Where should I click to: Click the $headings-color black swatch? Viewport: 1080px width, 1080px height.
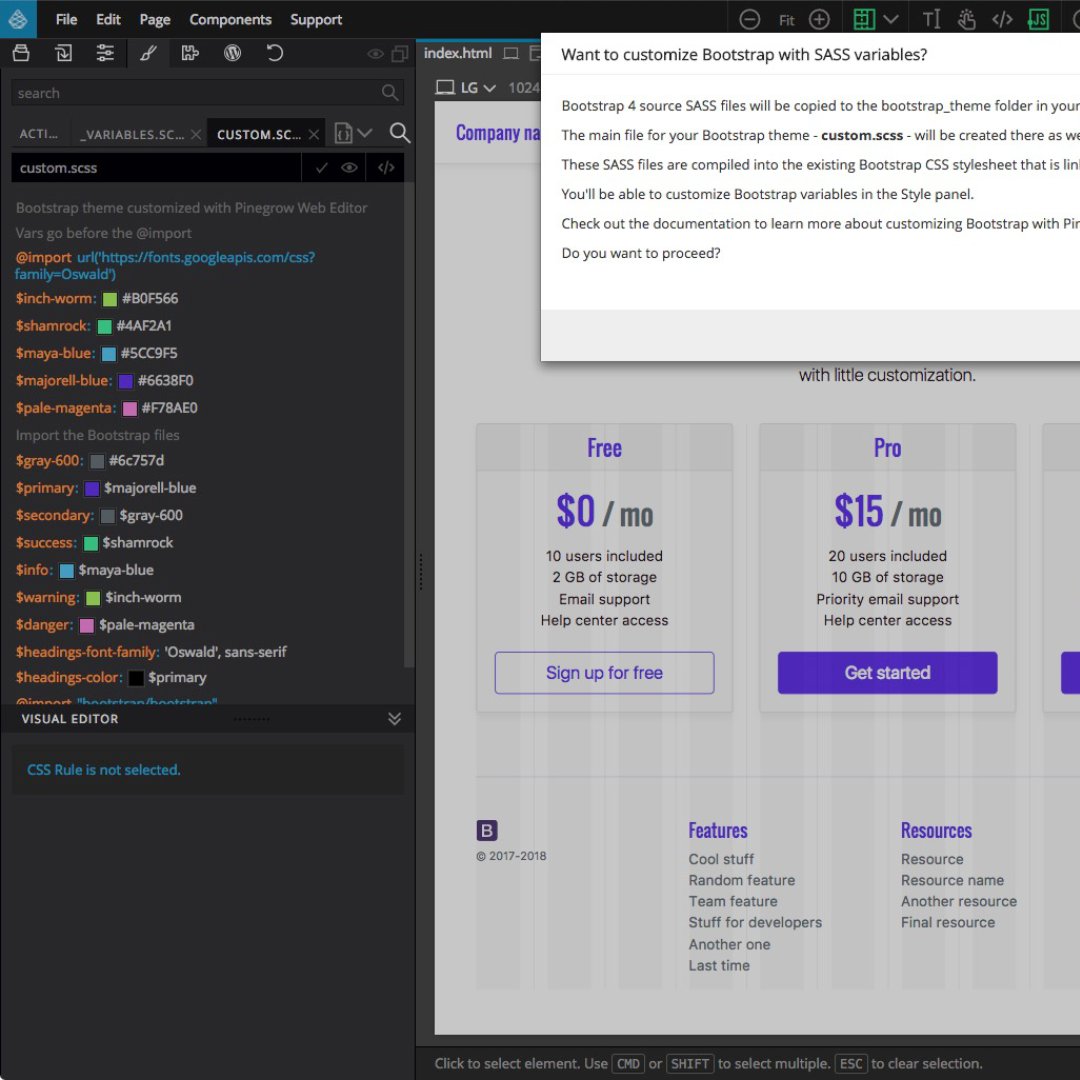(136, 678)
